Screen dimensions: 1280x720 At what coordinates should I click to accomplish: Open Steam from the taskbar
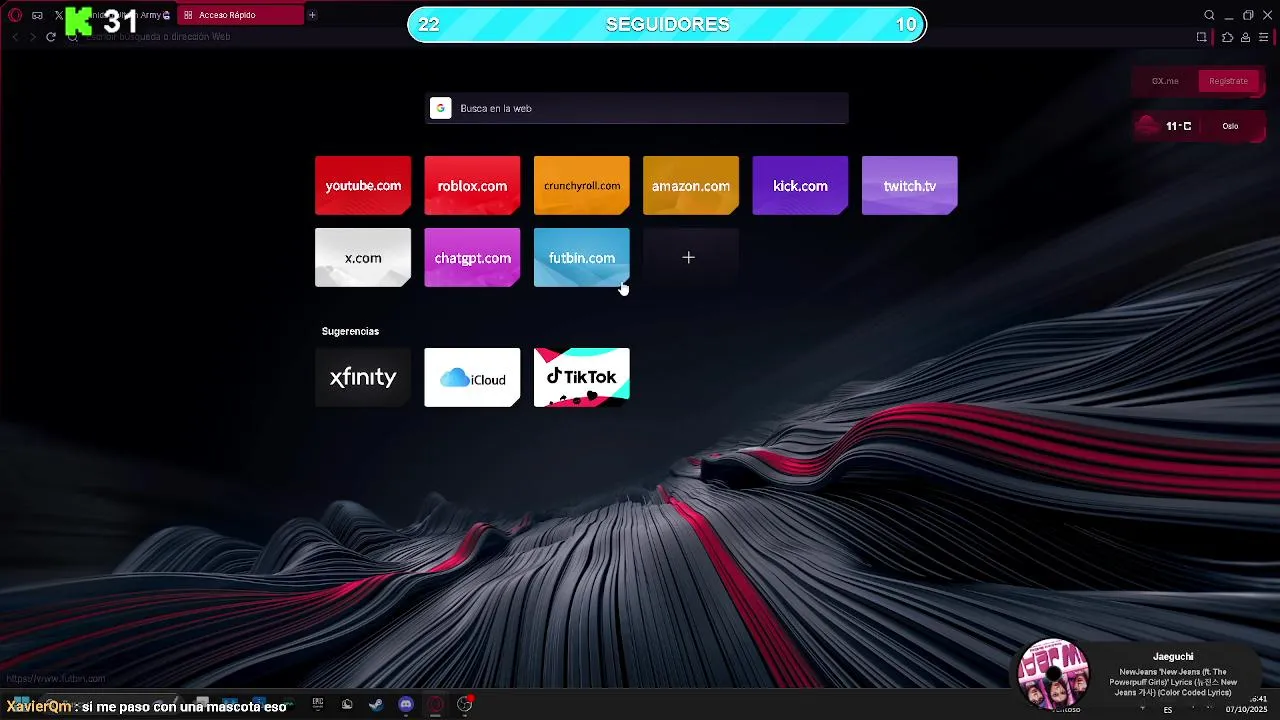tap(376, 704)
